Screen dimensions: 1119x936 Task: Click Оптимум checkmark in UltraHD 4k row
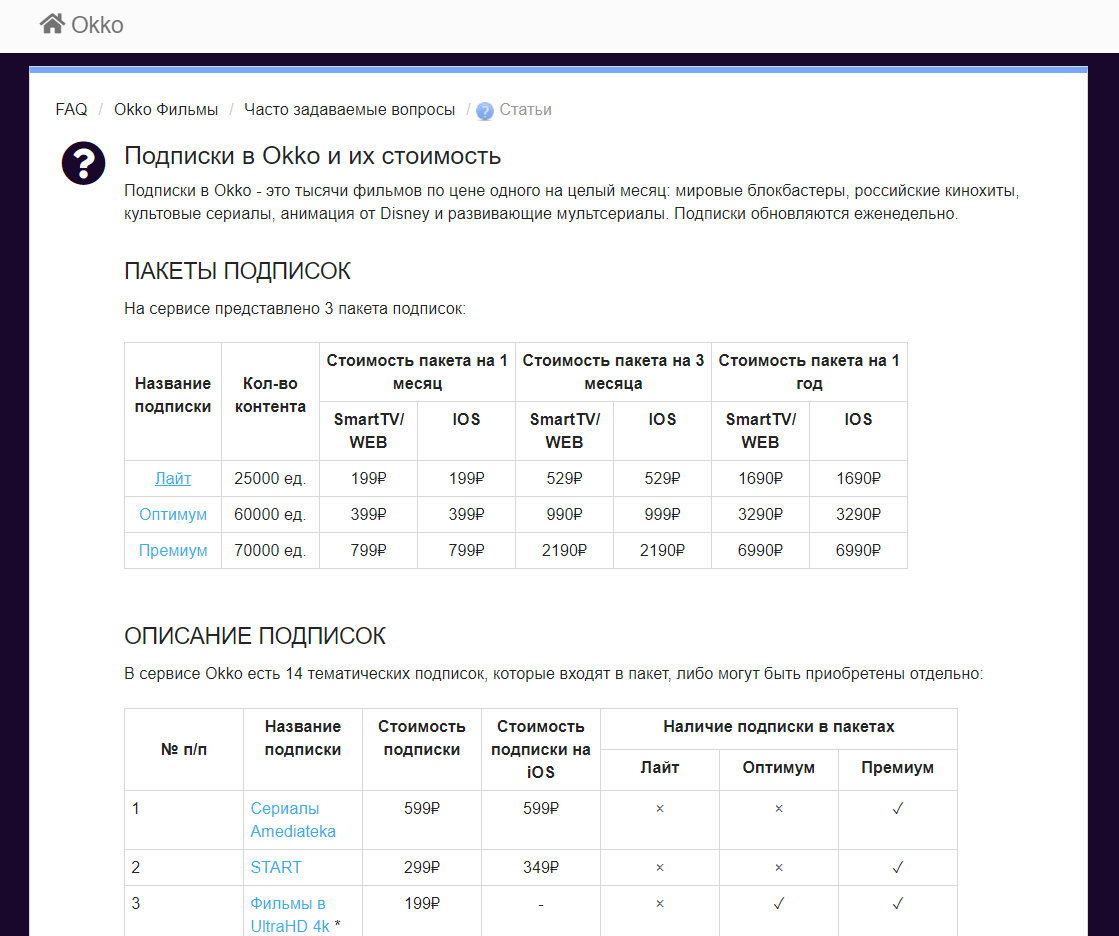point(779,903)
